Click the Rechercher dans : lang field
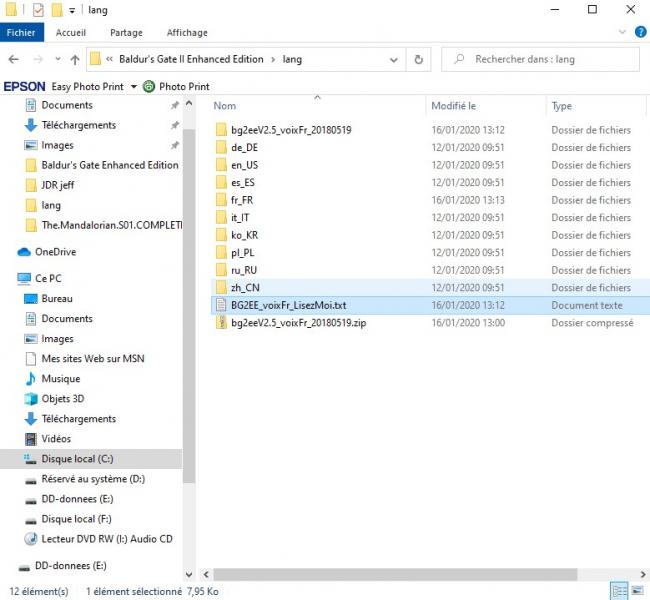The width and height of the screenshot is (650, 600). (x=541, y=59)
